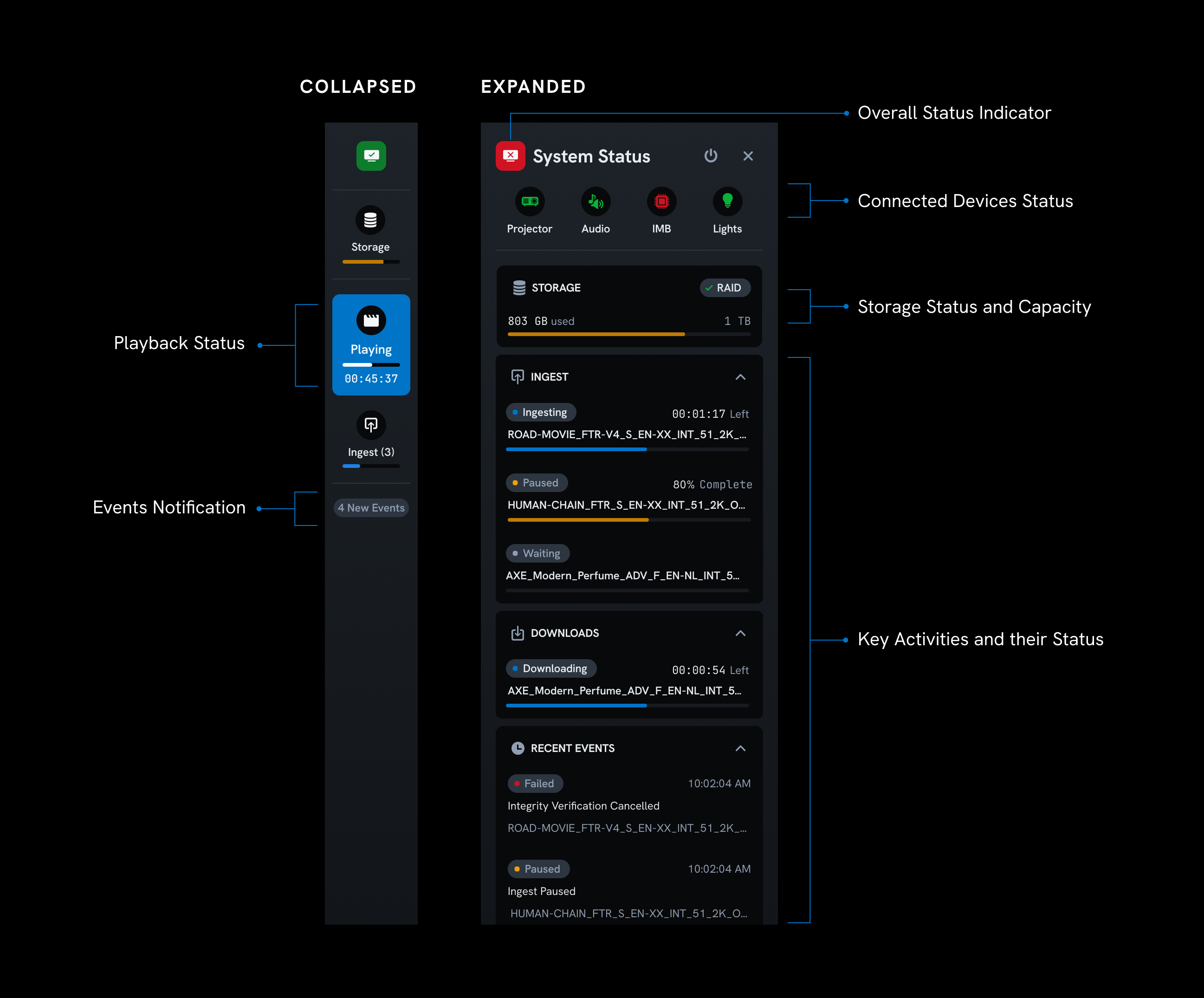The image size is (1204, 998).
Task: Click the storage usage progress bar
Action: (x=629, y=334)
